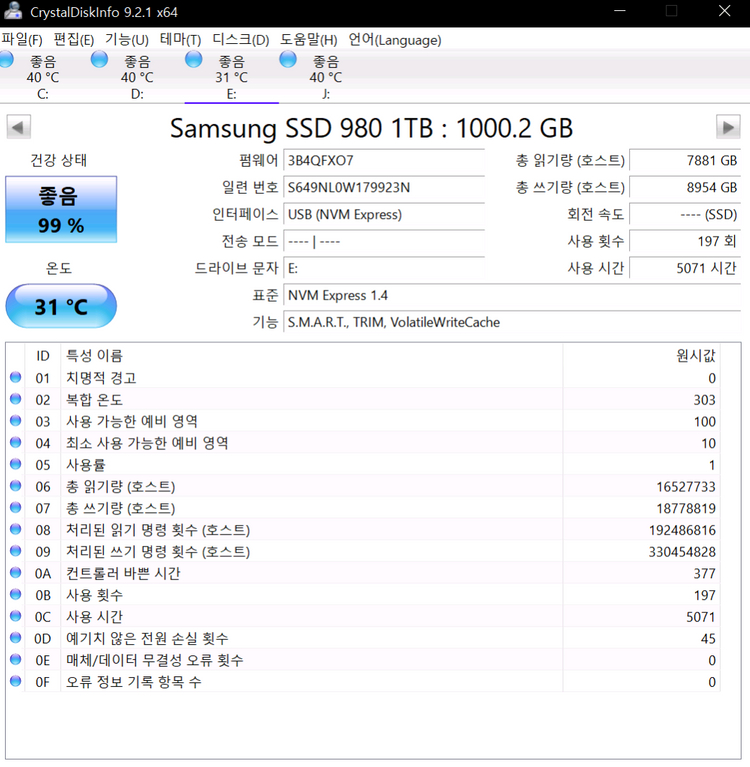Select the 오류 정보 기록 항목 수 row
The height and width of the screenshot is (767, 750).
[363, 682]
